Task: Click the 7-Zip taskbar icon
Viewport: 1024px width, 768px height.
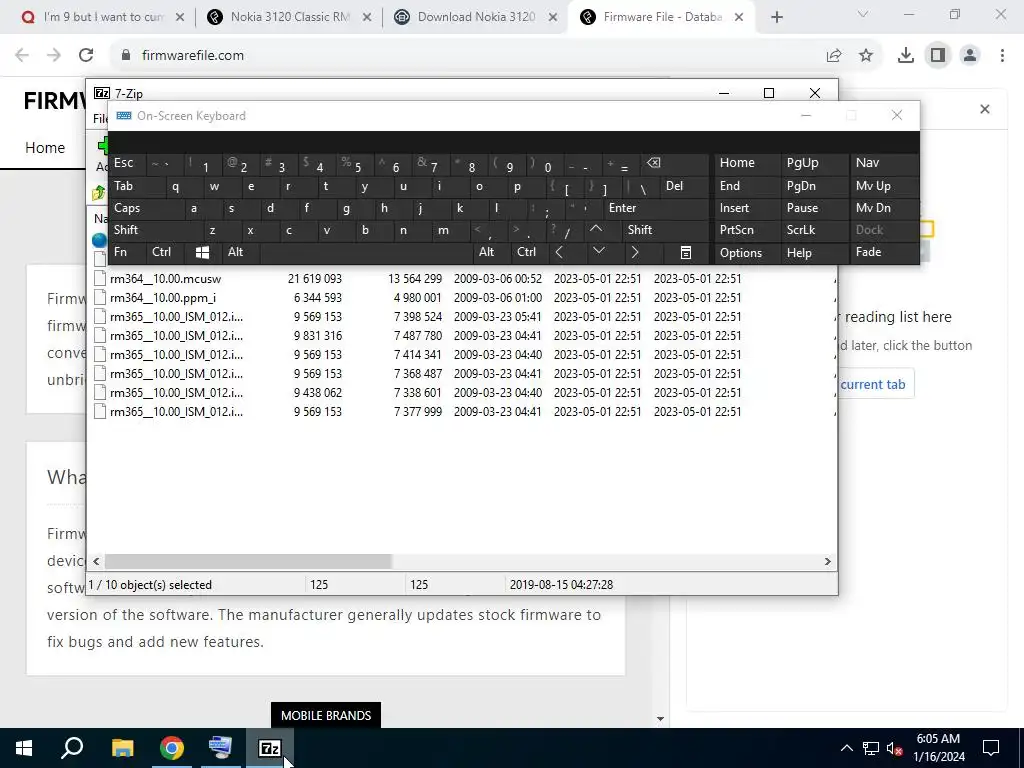Action: (270, 748)
